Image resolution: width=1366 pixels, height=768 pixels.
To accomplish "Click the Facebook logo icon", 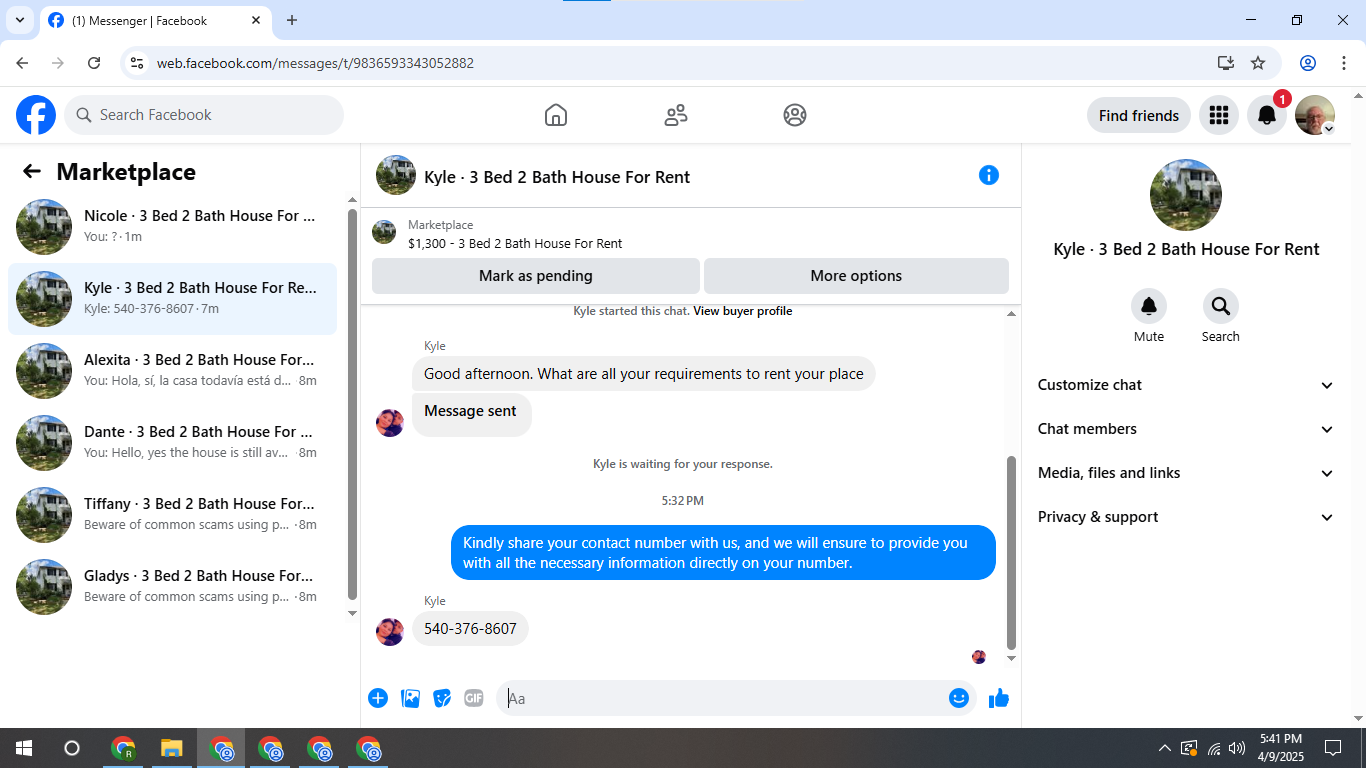I will 36,115.
